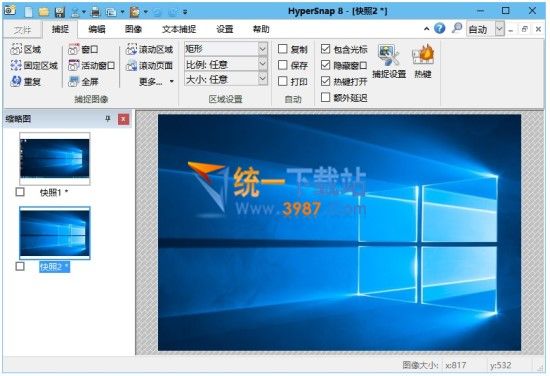Click the magnifier search icon
The height and width of the screenshot is (376, 550).
(456, 28)
